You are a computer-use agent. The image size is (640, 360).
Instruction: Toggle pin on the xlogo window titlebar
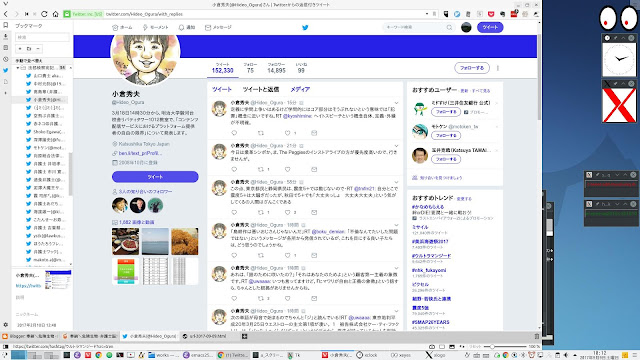[616, 84]
